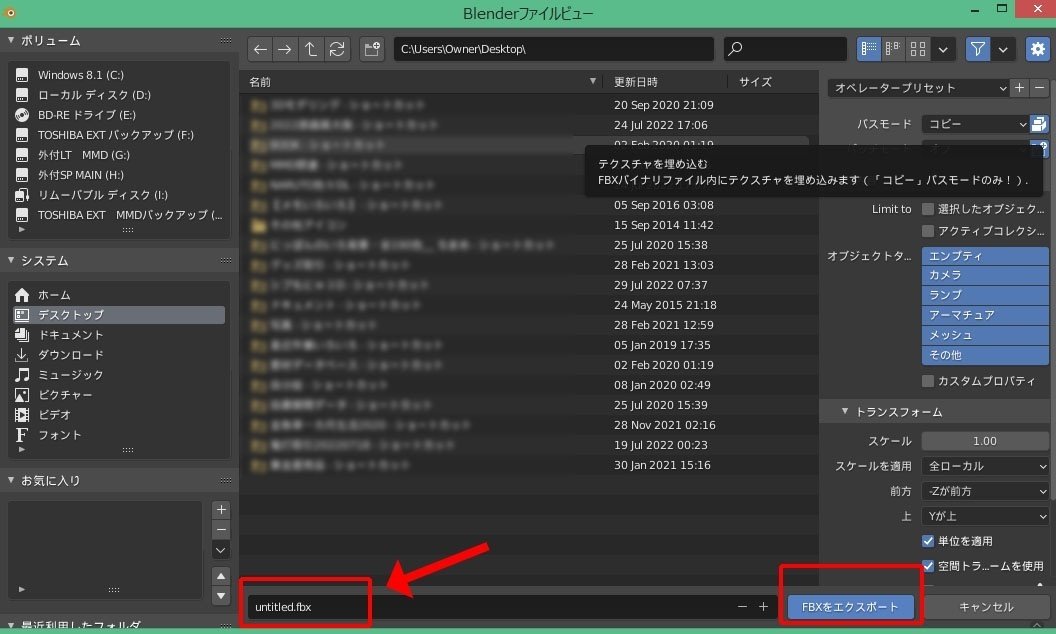Click the FBX export button

(850, 607)
